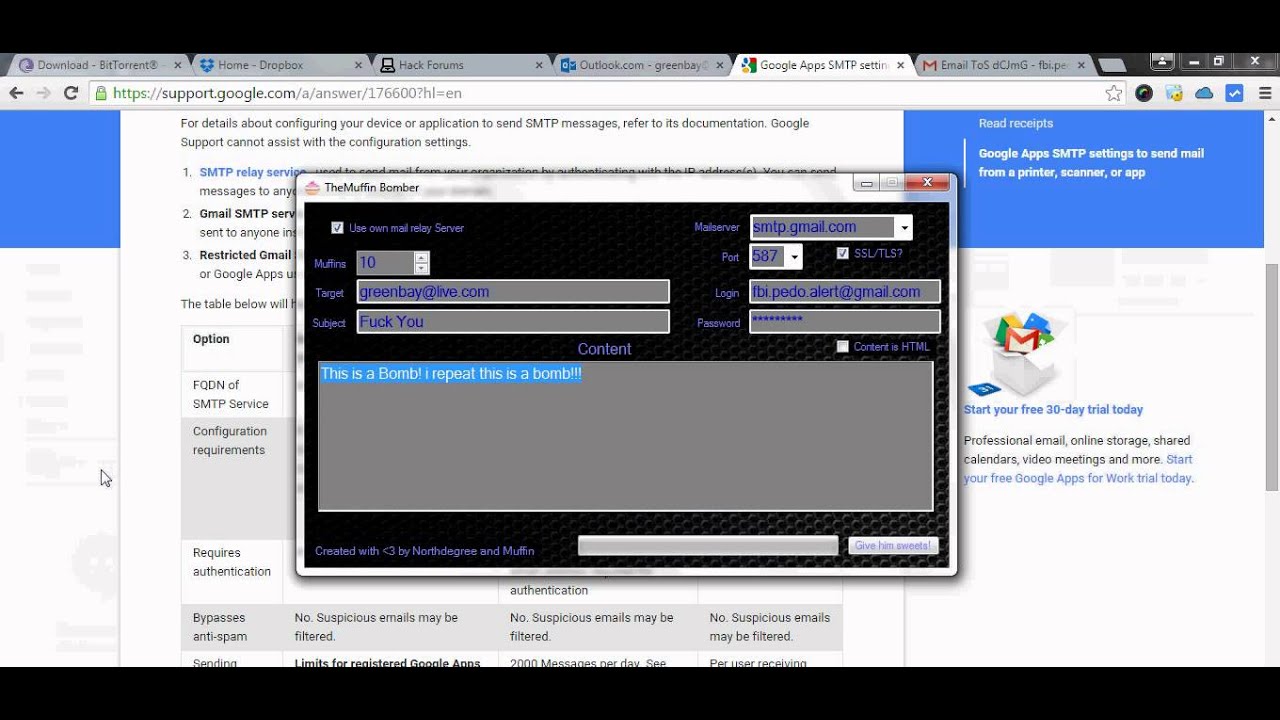
Task: Close the Google Apps SMTP settings tab
Action: coord(900,65)
